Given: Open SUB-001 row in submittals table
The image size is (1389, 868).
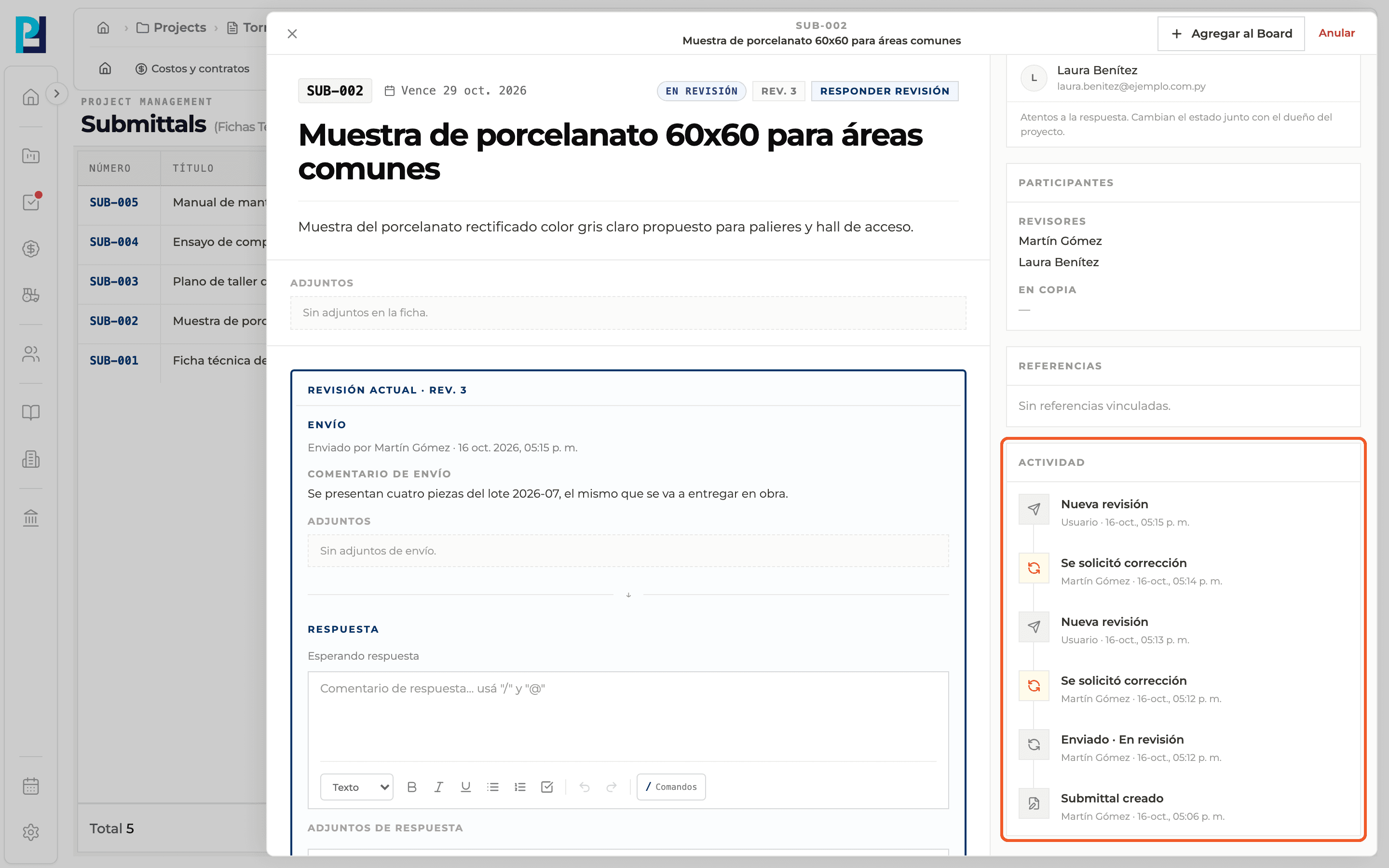Looking at the screenshot, I should (x=172, y=361).
